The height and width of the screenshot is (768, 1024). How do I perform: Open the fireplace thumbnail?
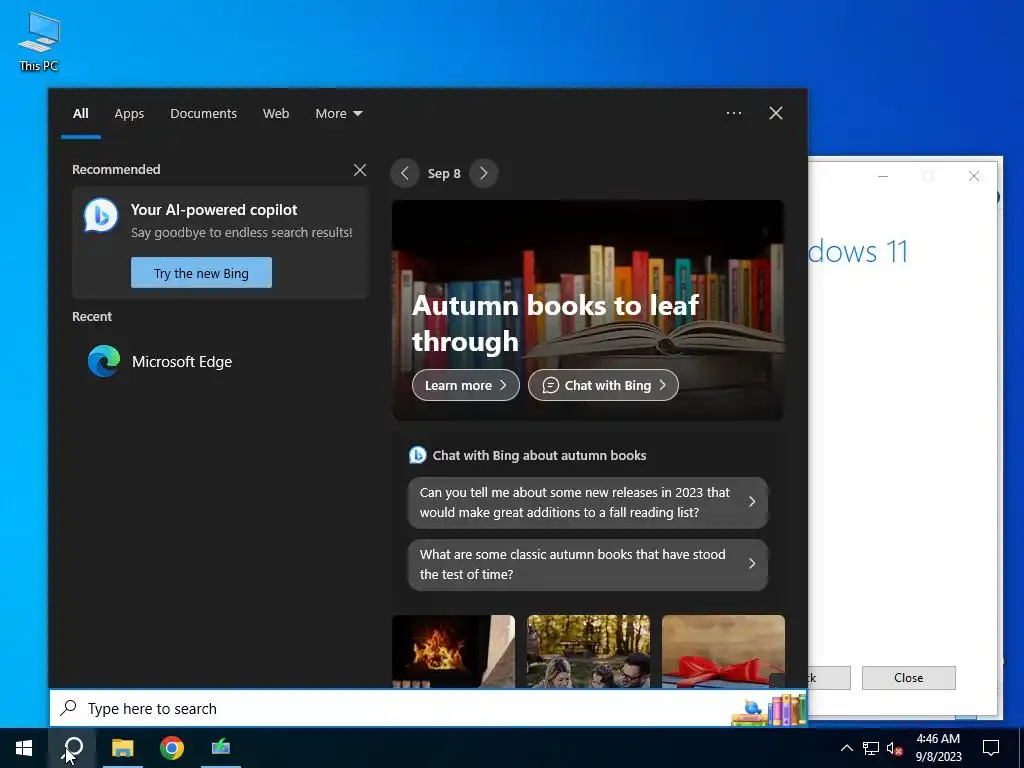(x=453, y=650)
